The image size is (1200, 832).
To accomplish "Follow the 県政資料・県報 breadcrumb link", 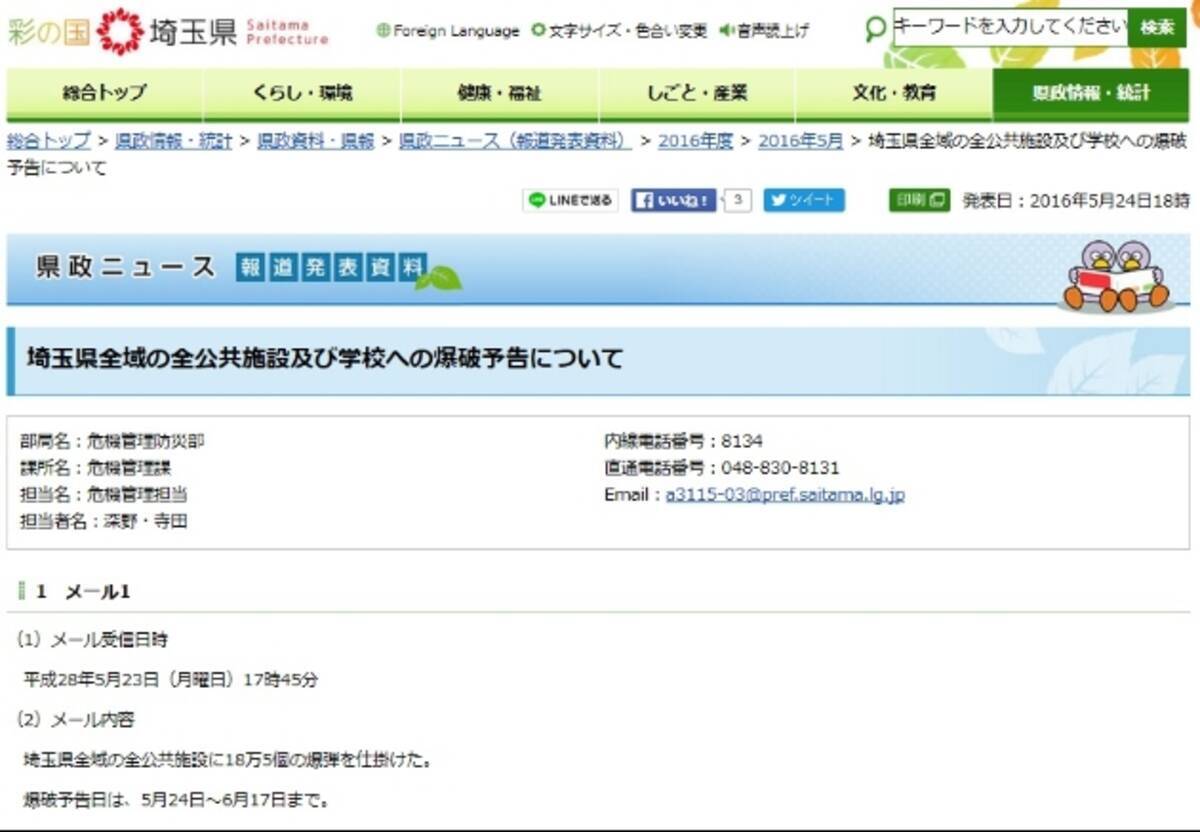I will coord(316,141).
